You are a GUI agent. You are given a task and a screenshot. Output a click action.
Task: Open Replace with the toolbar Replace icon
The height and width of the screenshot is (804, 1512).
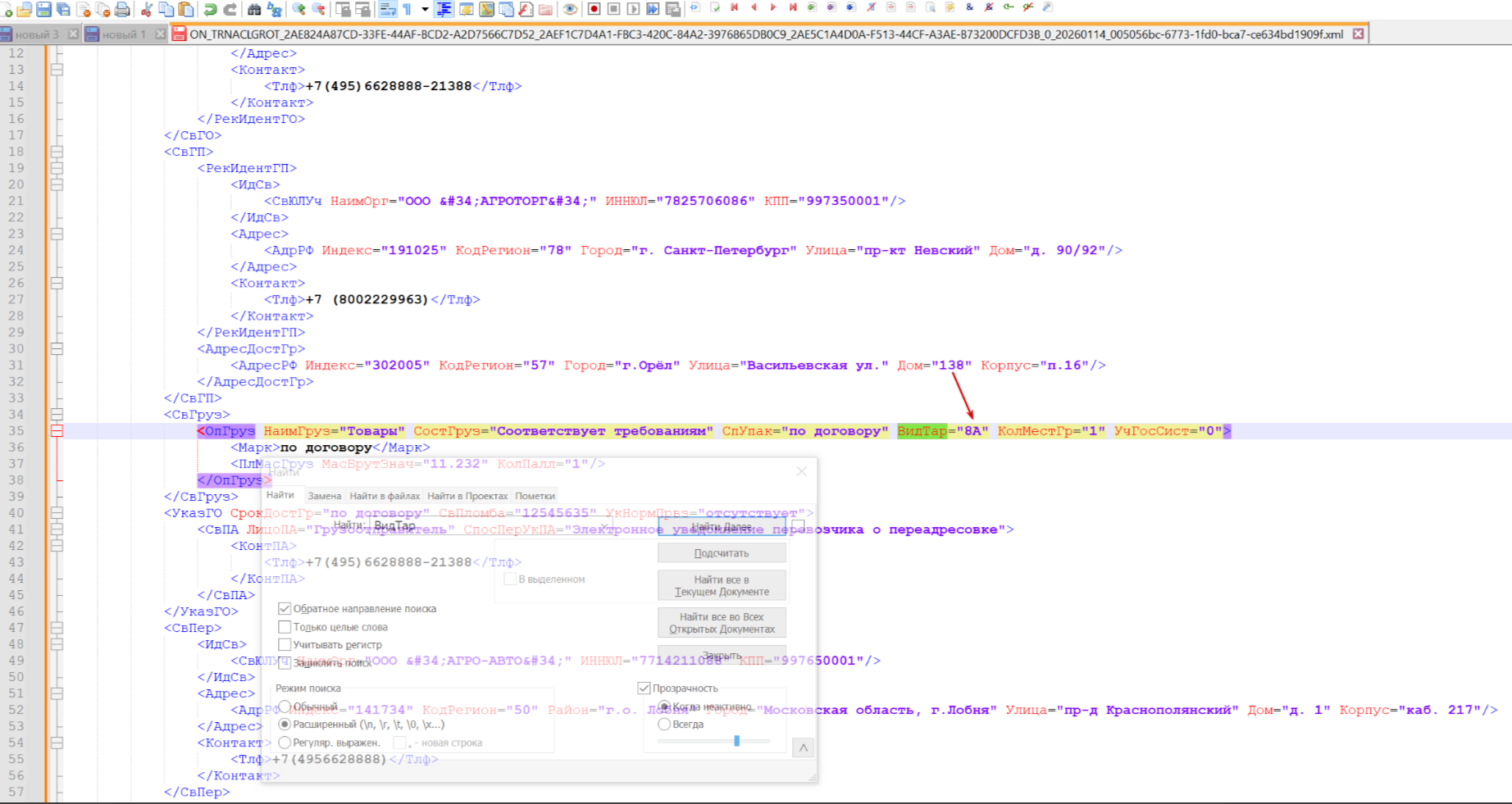(274, 10)
